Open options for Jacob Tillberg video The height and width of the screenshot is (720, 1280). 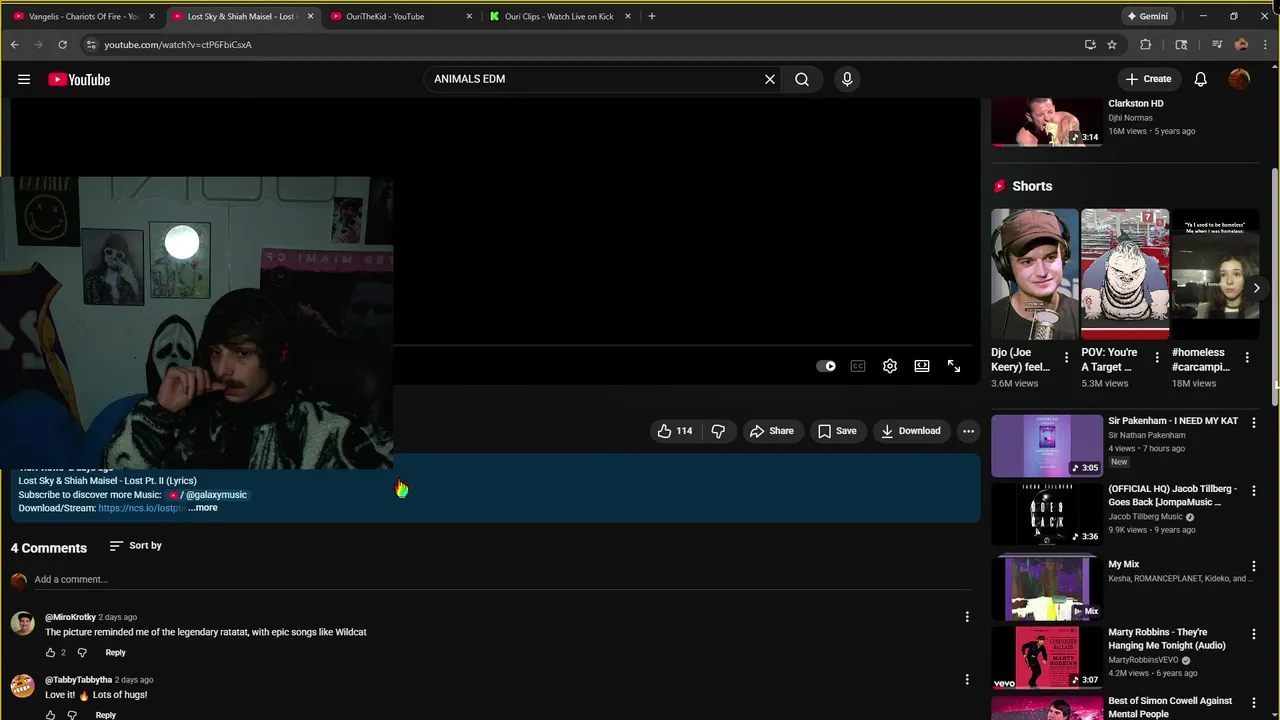click(x=1254, y=491)
